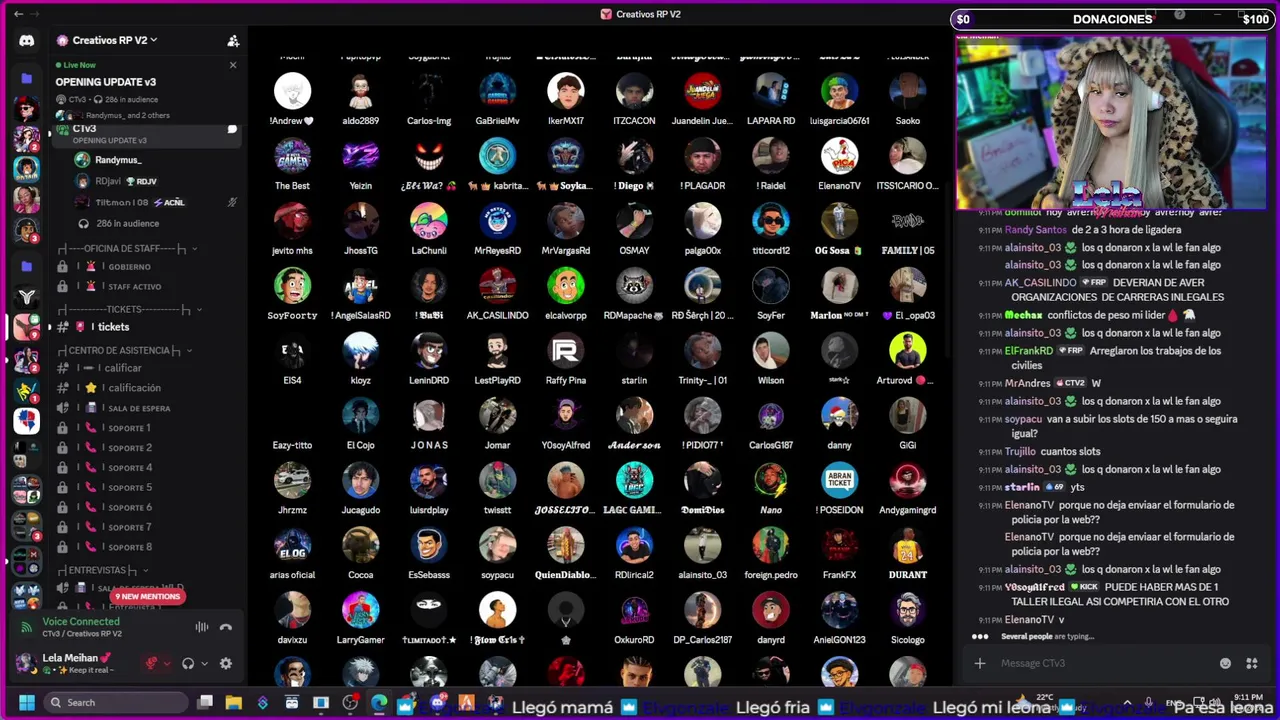Open audience member ElenanoTV avatar

(x=839, y=156)
